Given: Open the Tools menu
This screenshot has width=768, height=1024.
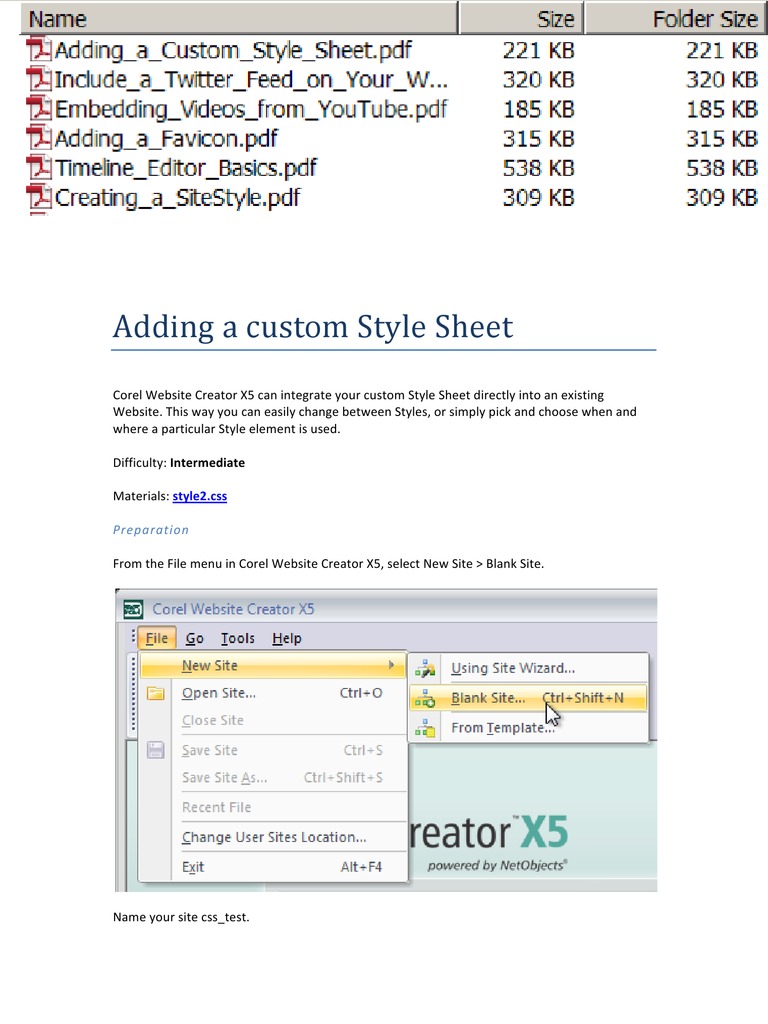Looking at the screenshot, I should pos(238,638).
